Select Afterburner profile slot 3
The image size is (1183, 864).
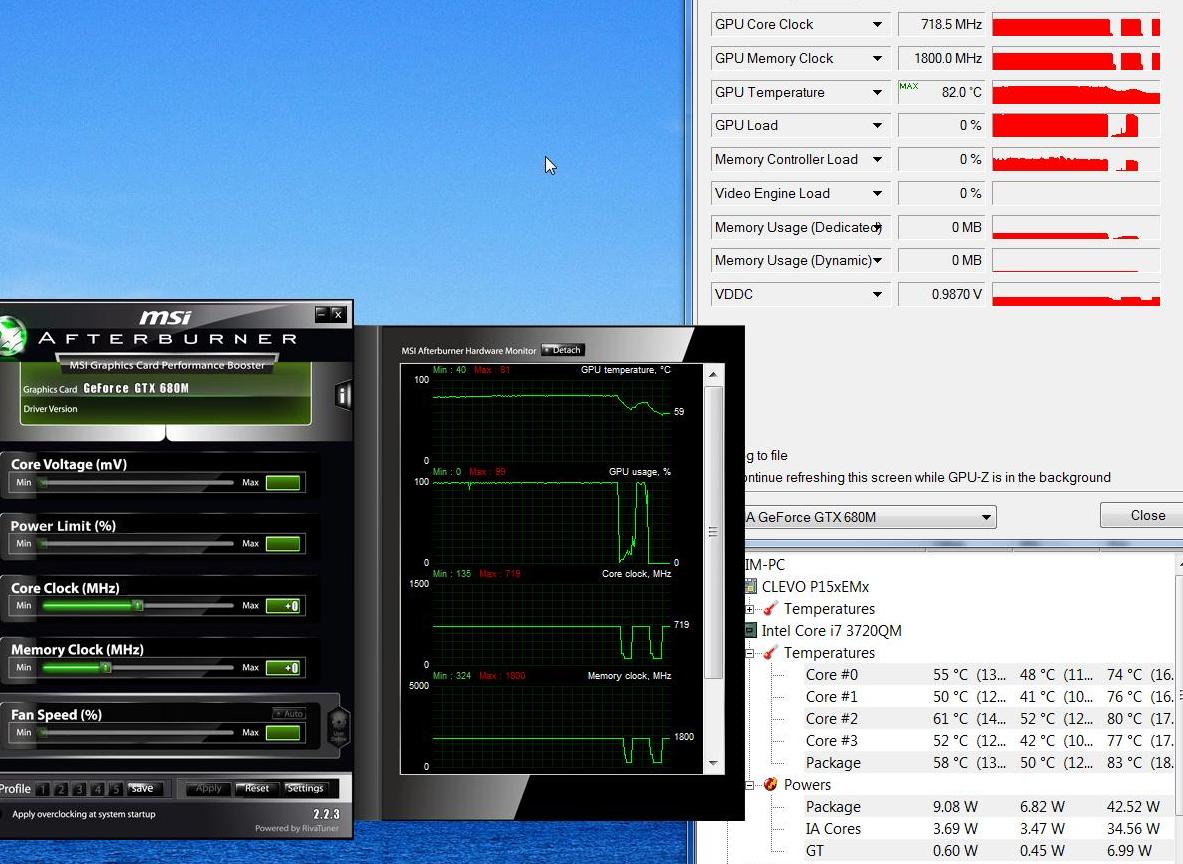[x=78, y=789]
